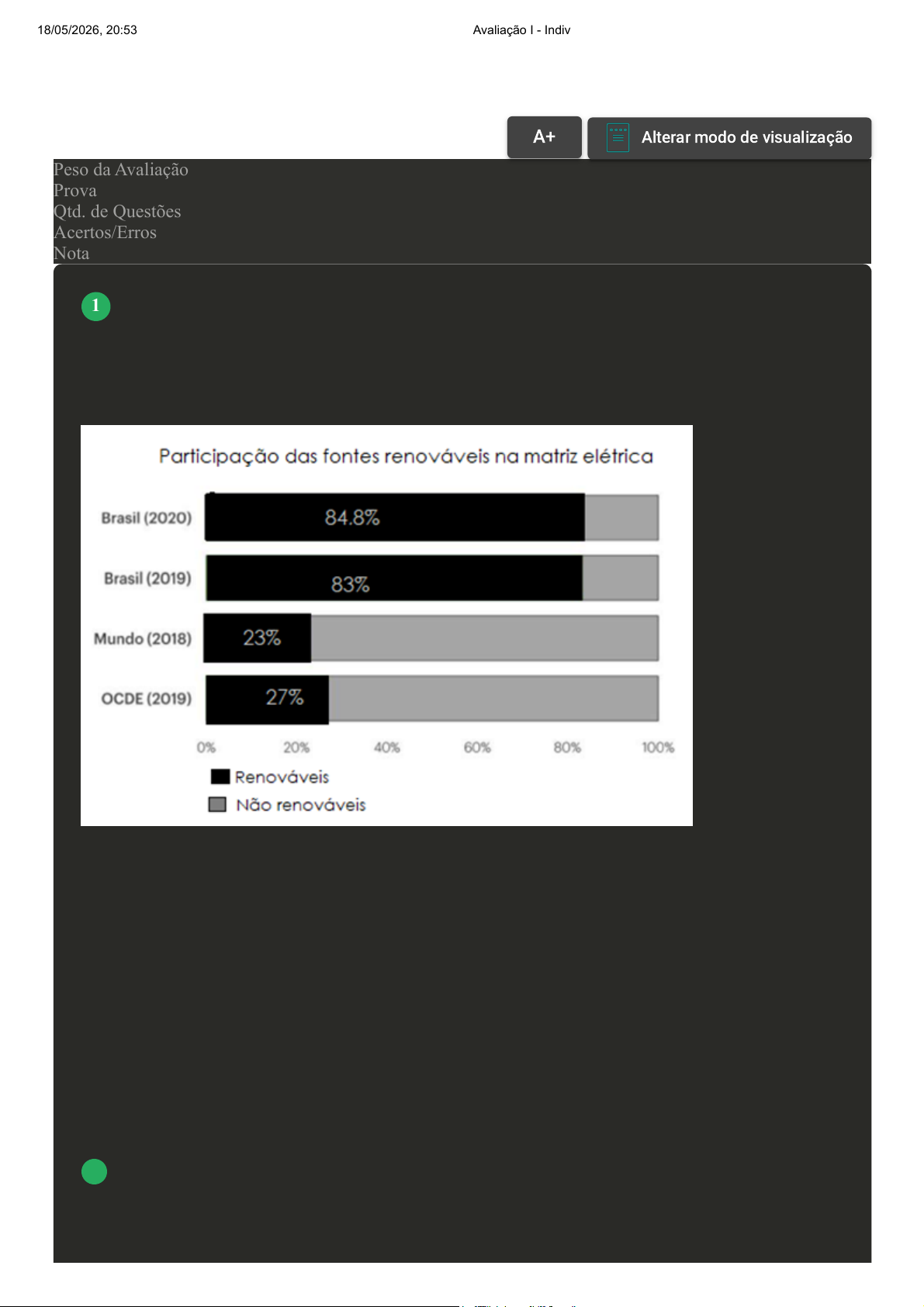This screenshot has height=1307, width=924.
Task: Click the black Renováveis legend swatch
Action: tap(220, 776)
